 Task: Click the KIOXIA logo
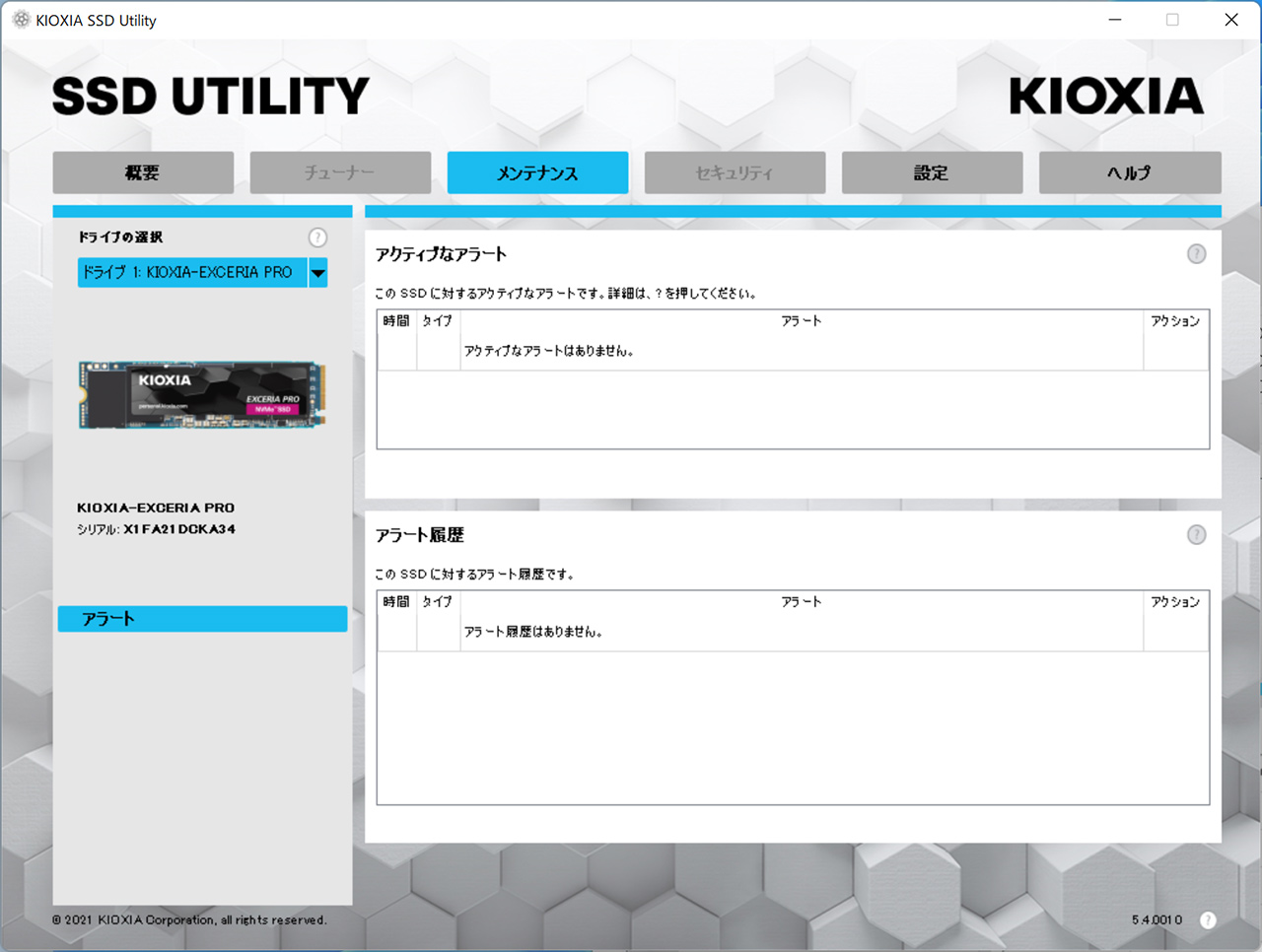click(1106, 97)
